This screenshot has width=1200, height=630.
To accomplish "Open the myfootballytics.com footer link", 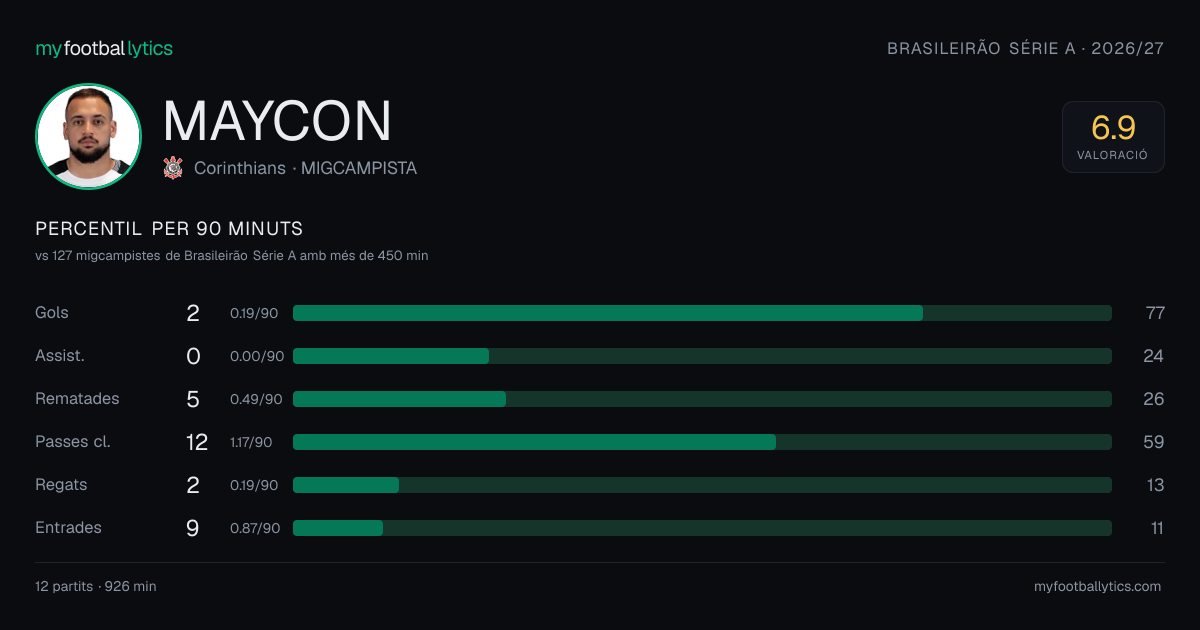I will [x=1097, y=586].
